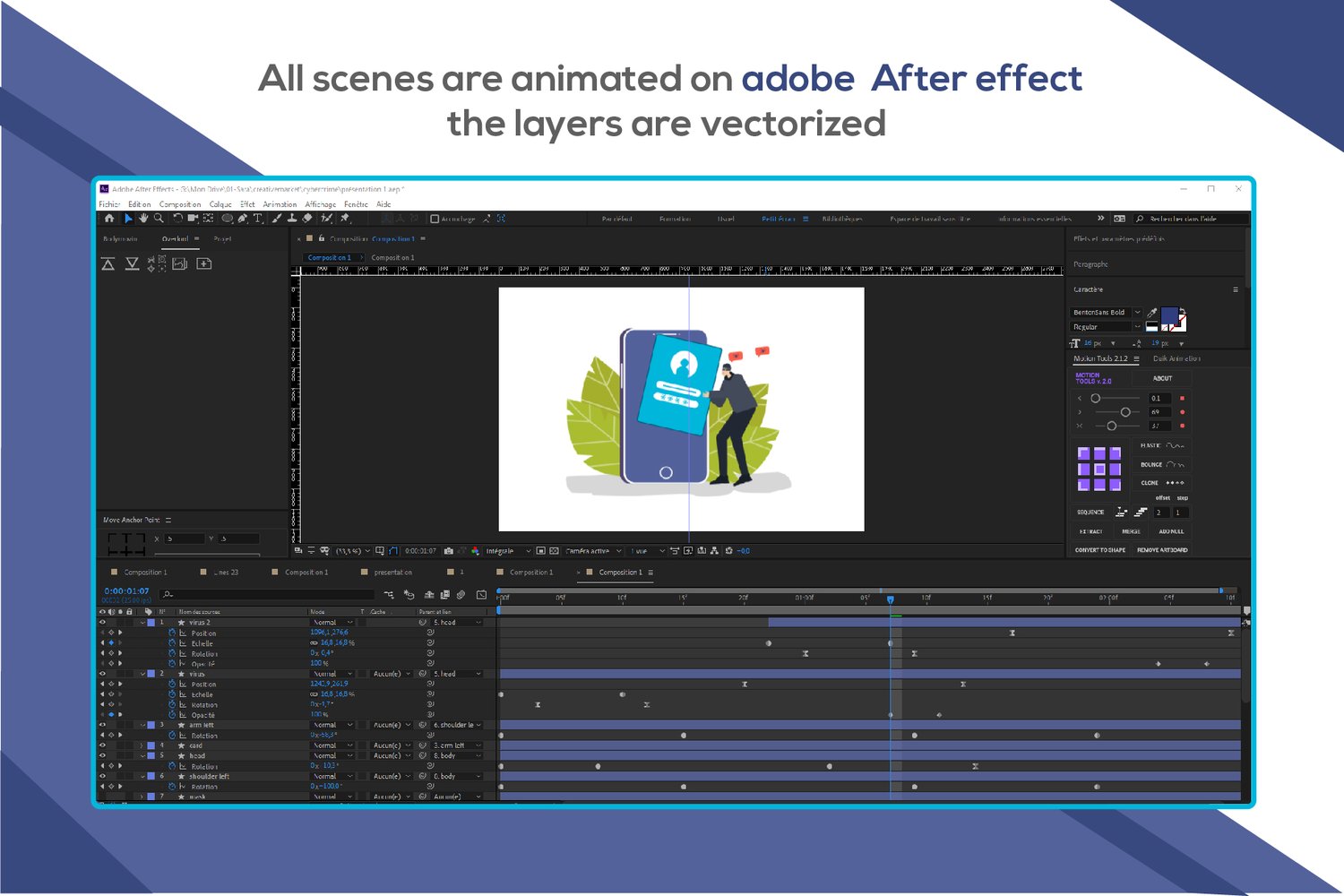Click the current time 0:00:01:07 in timeline
The height and width of the screenshot is (896, 1344).
(126, 591)
